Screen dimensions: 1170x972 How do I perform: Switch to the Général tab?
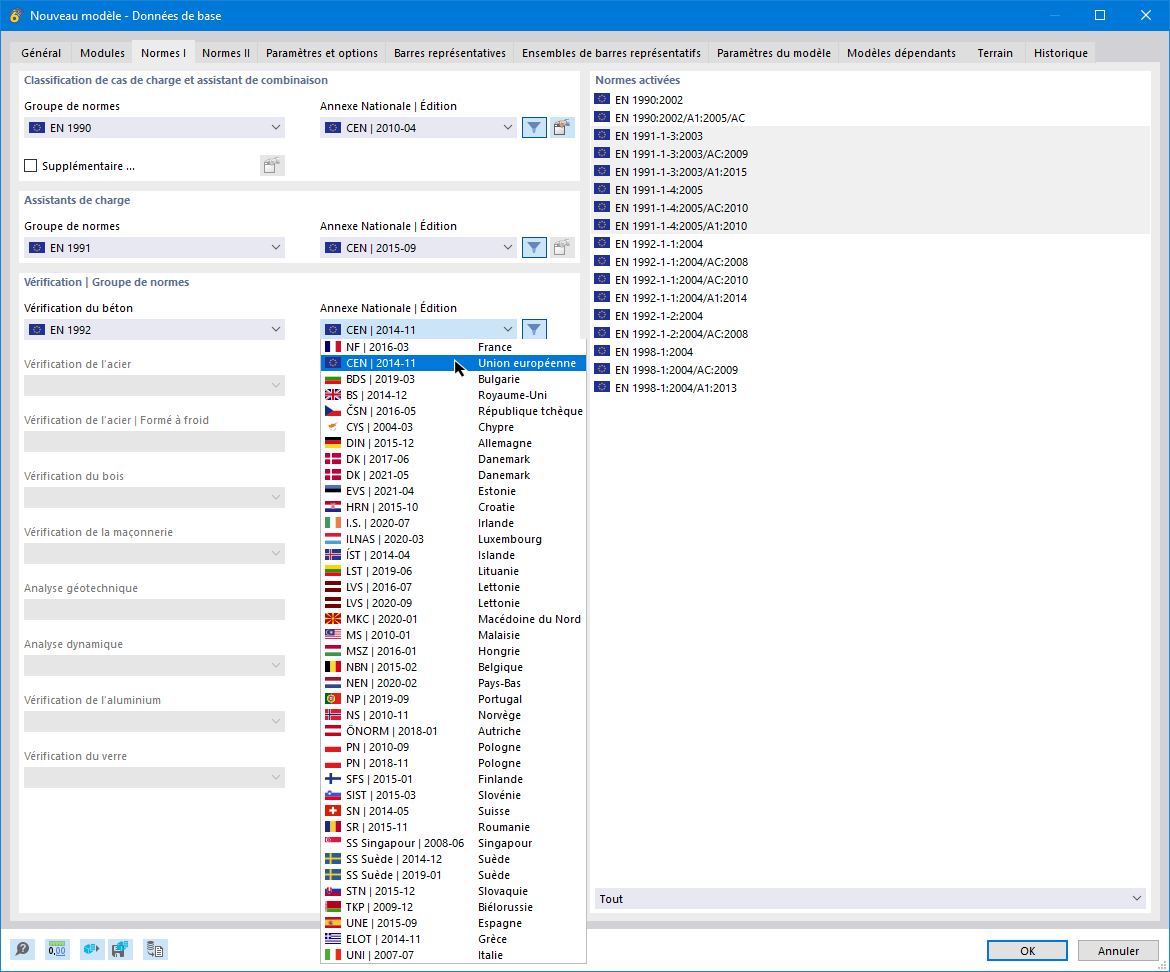41,53
